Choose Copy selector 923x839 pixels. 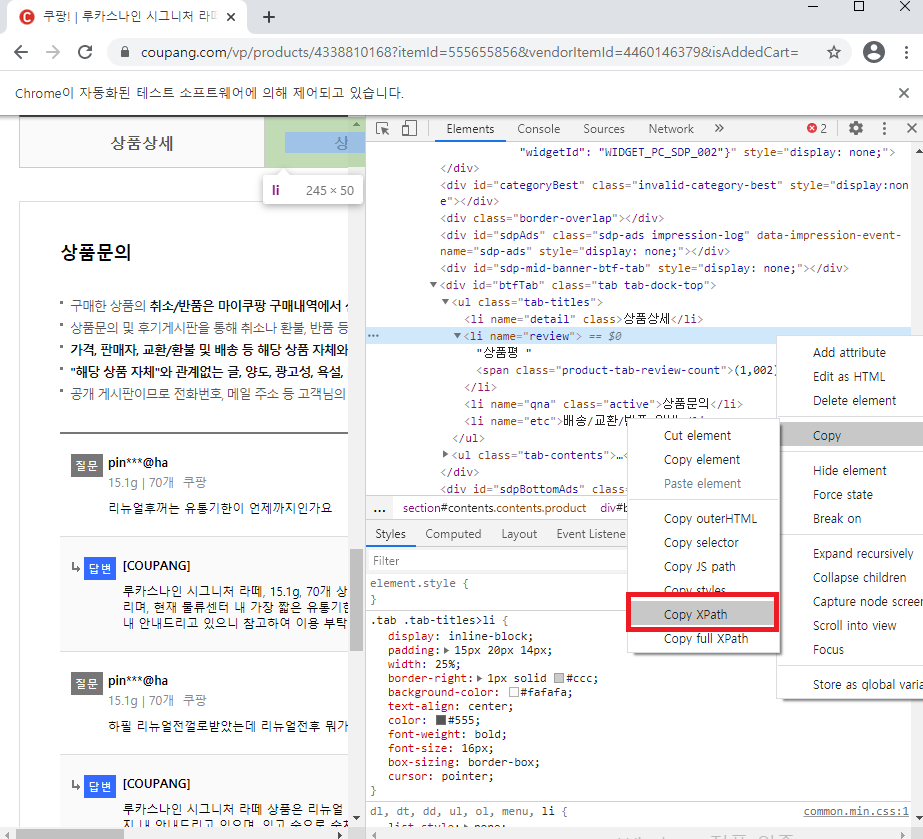(703, 543)
